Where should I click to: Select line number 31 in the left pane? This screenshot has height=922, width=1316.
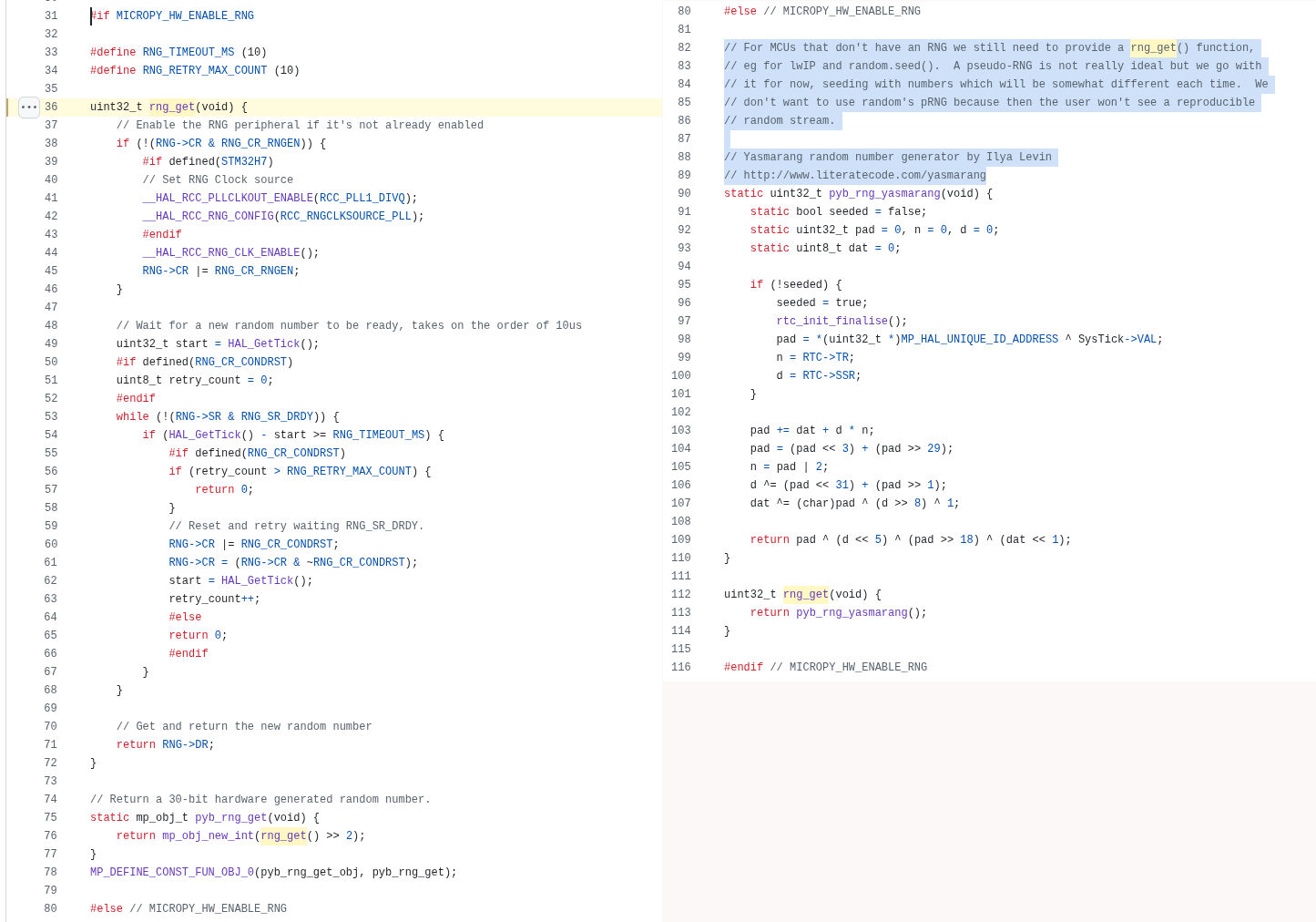51,15
